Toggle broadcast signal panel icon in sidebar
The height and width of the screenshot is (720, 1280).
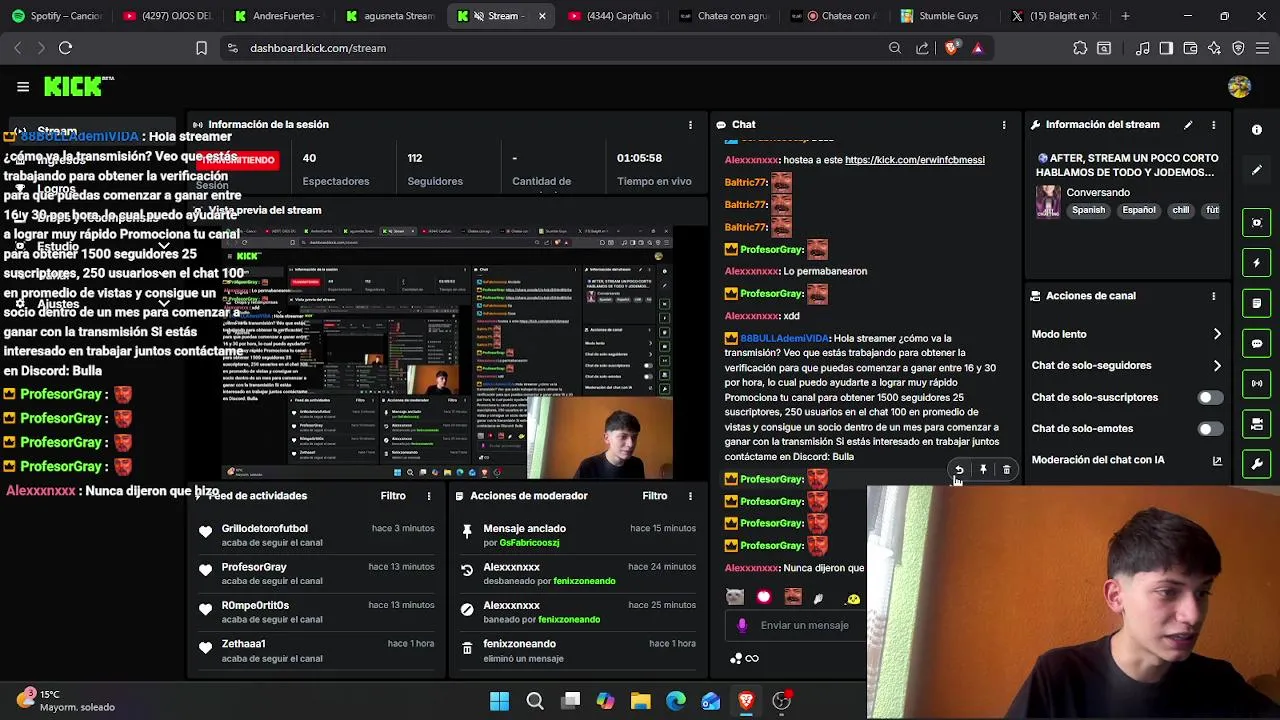(x=1257, y=383)
